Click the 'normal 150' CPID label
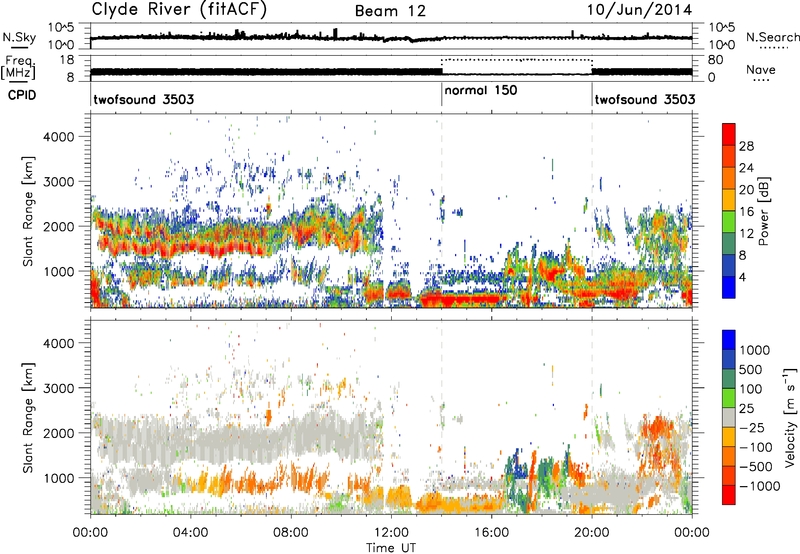 [x=481, y=90]
